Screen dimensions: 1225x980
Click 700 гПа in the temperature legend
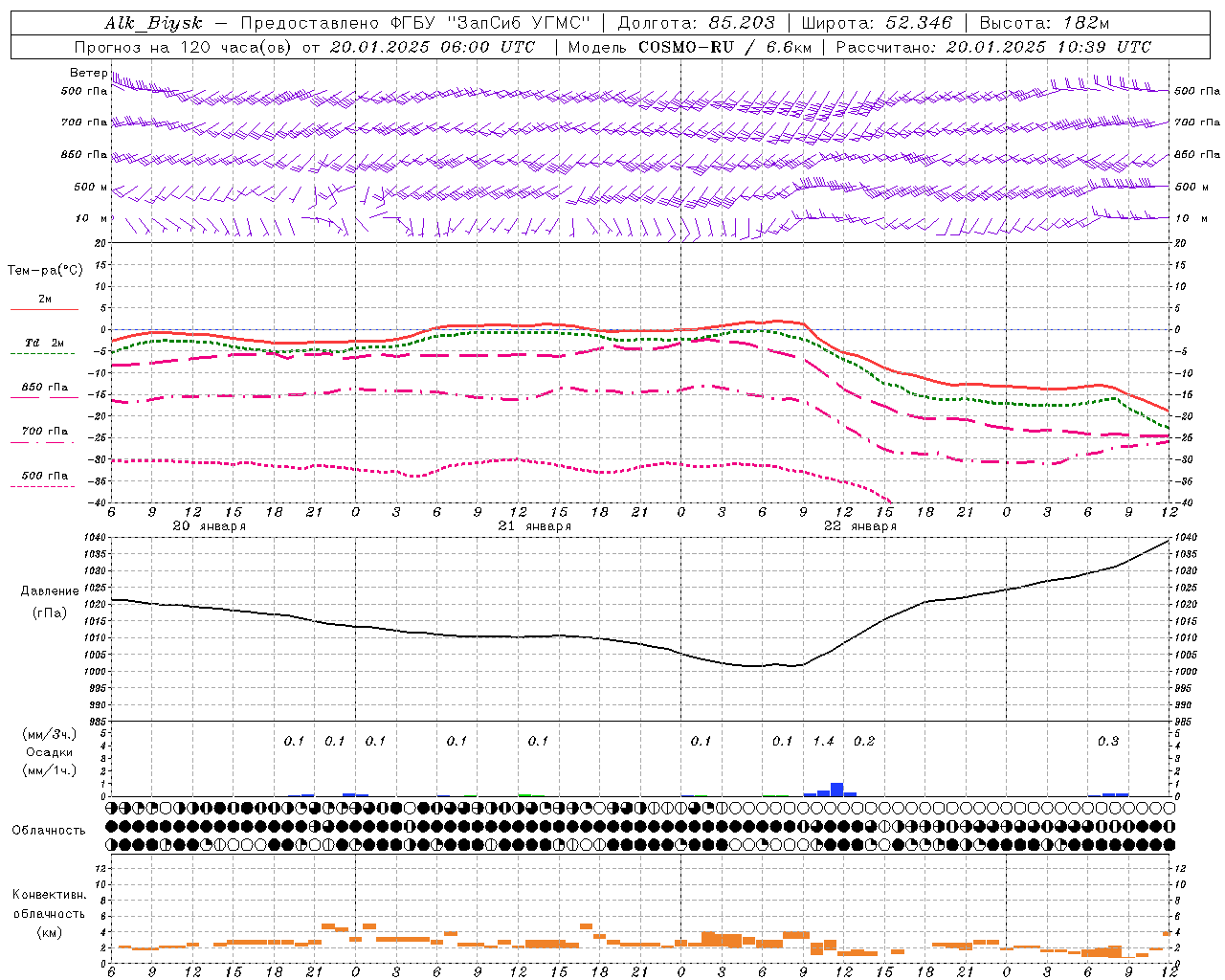(45, 432)
